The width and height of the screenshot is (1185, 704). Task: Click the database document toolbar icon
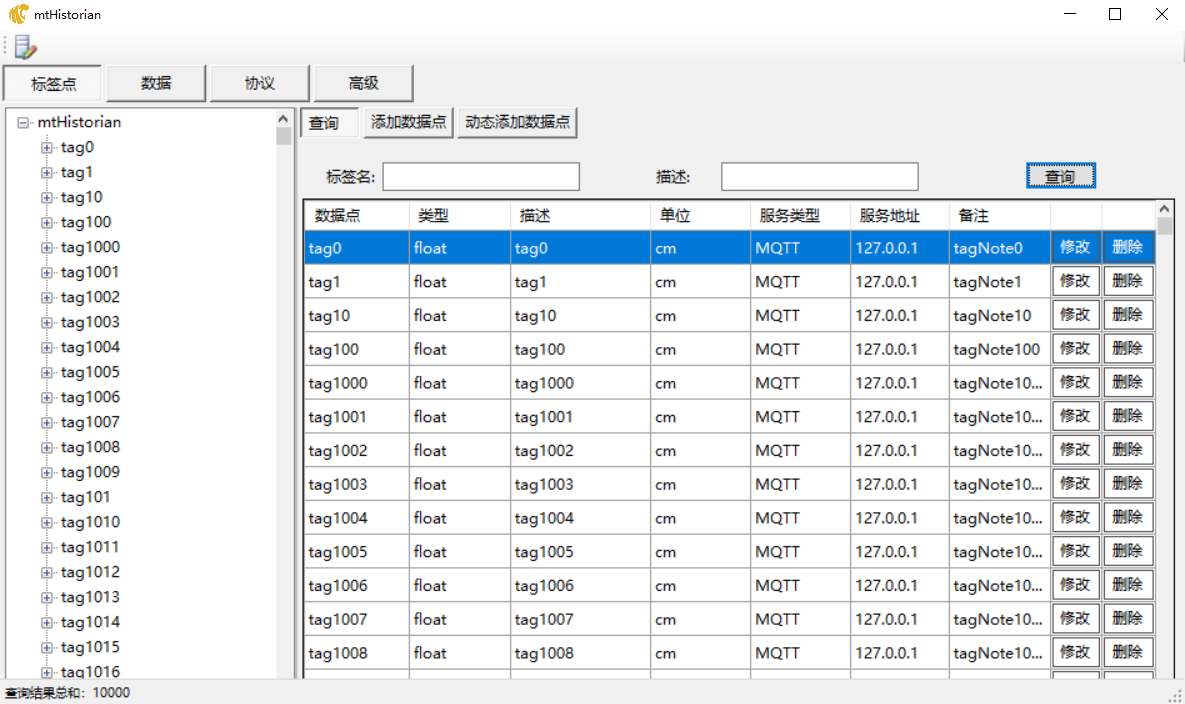[25, 46]
